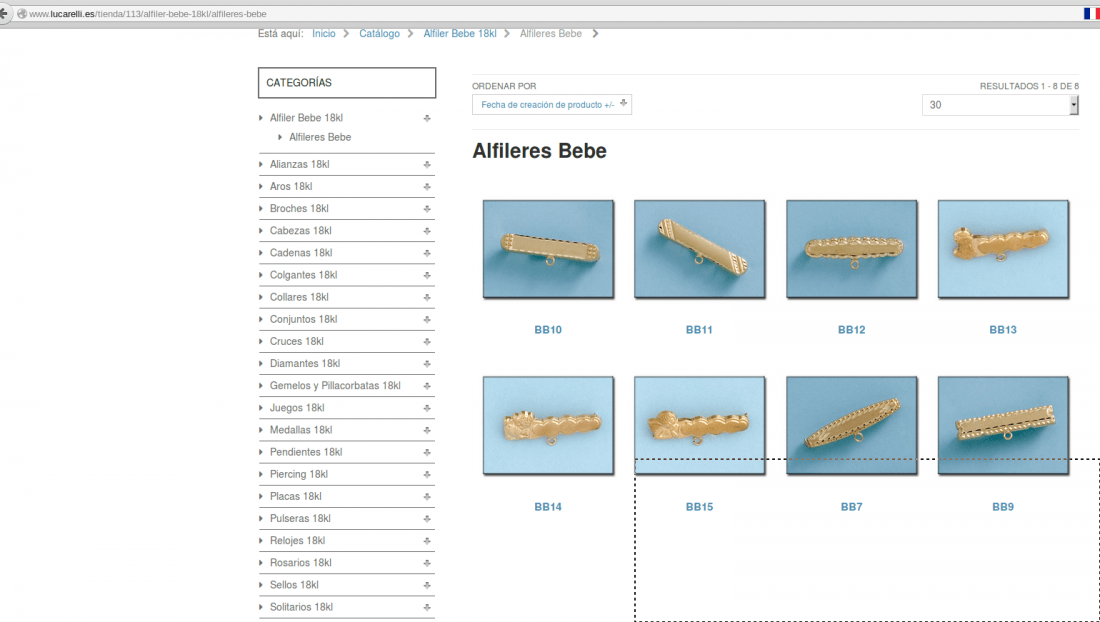This screenshot has height=622, width=1100.
Task: Expand plus icon next to Cruces 18kl
Action: (427, 342)
